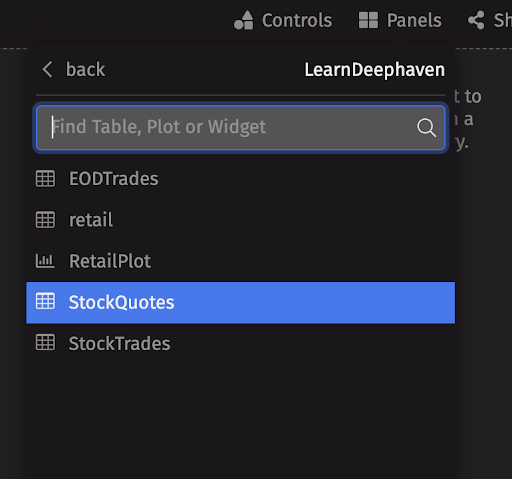Select the highlighted StockQuotes entry
Viewport: 512px width, 479px height.
pyautogui.click(x=240, y=303)
